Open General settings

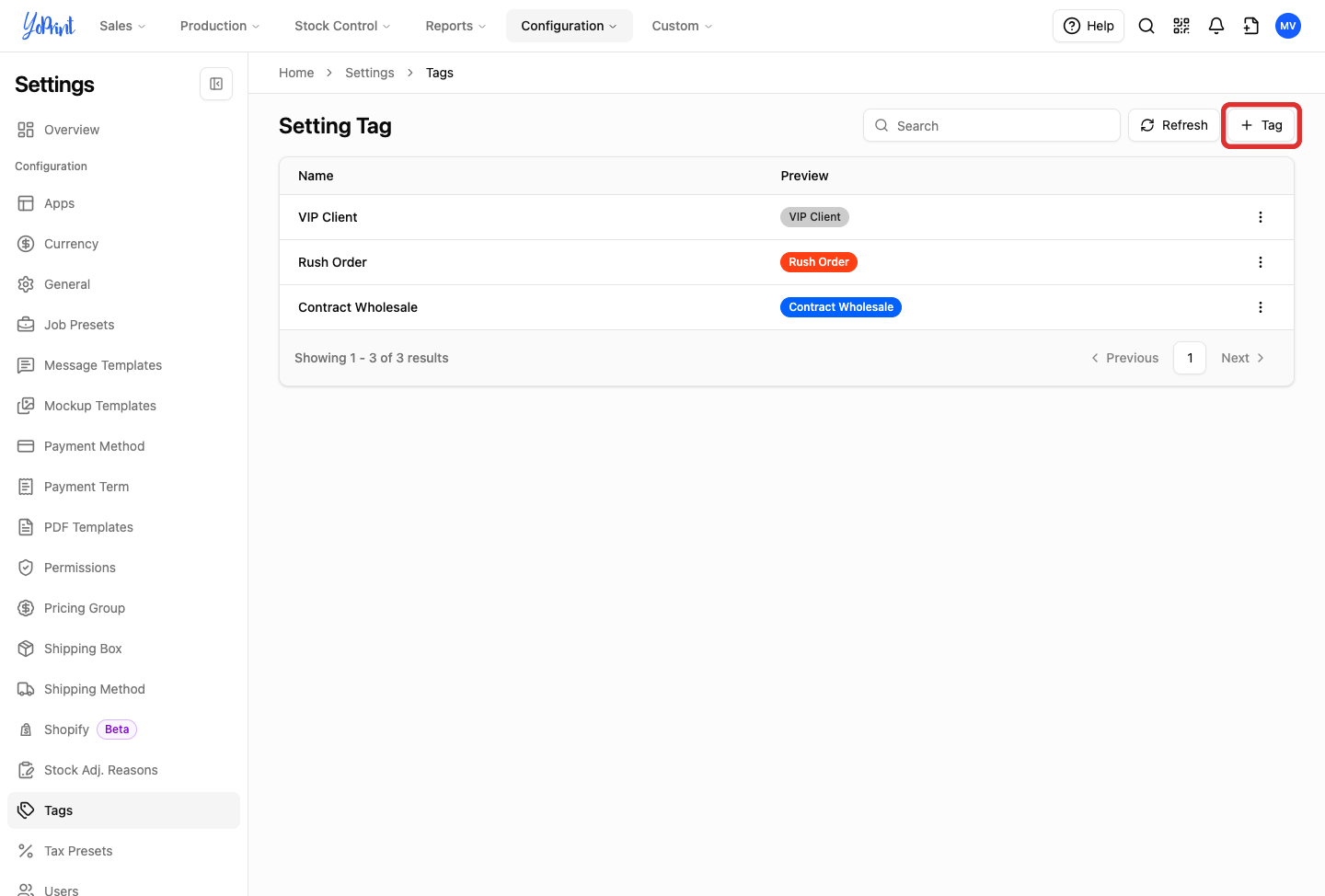tap(123, 284)
